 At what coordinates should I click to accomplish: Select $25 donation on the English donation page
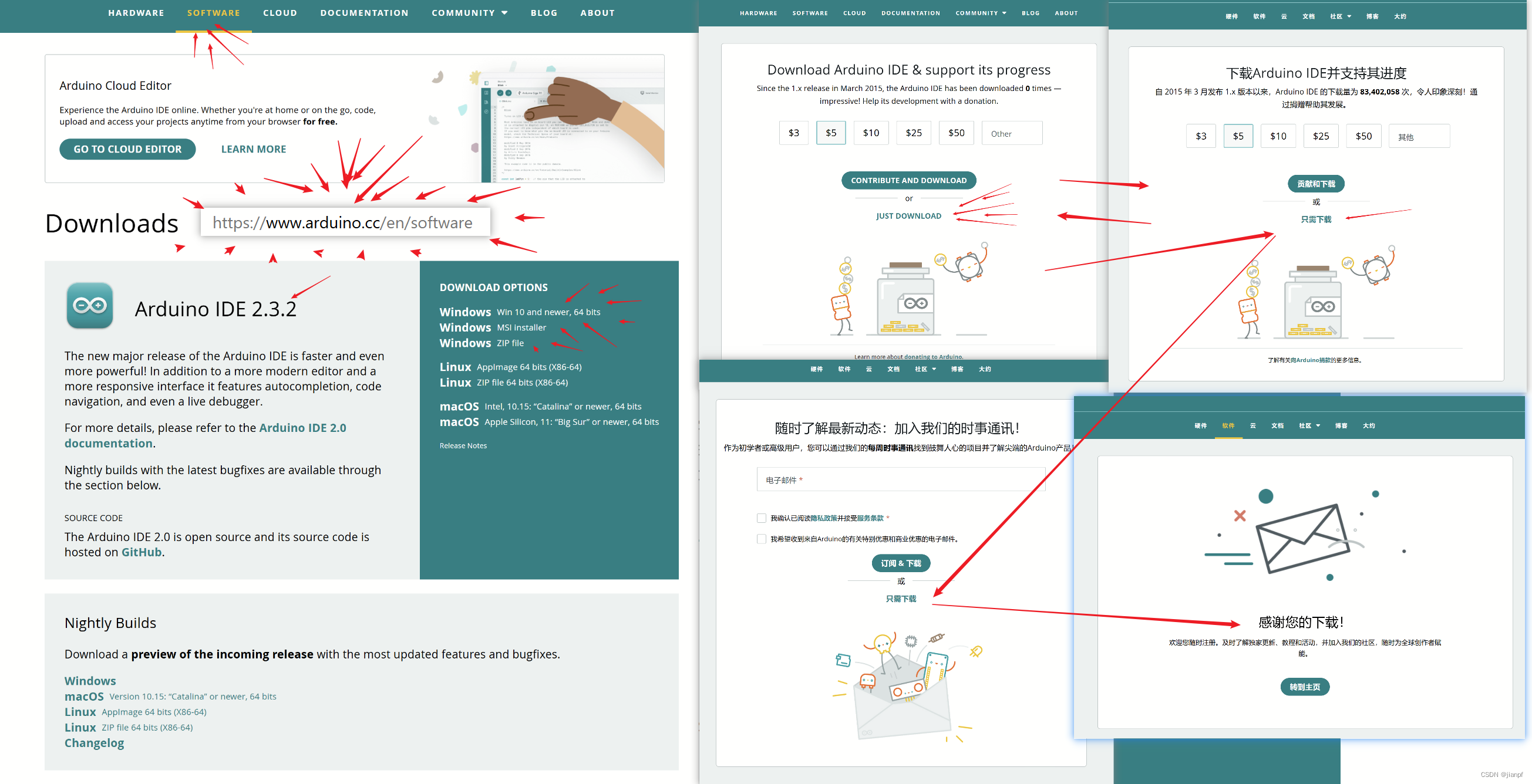click(914, 133)
